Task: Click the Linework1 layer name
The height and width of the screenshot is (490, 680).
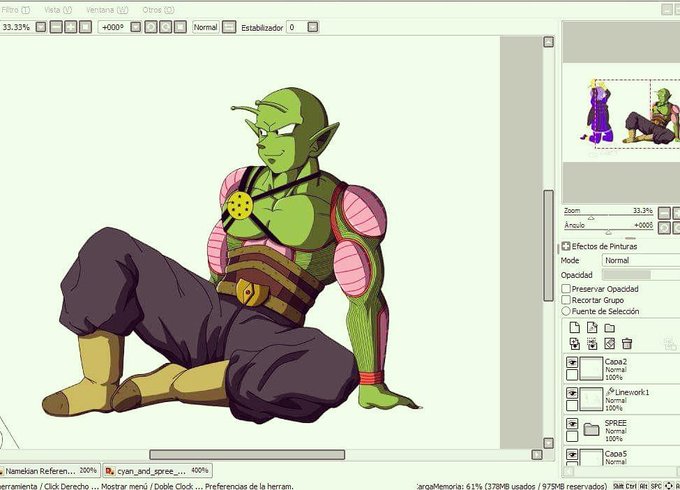Action: coord(632,392)
